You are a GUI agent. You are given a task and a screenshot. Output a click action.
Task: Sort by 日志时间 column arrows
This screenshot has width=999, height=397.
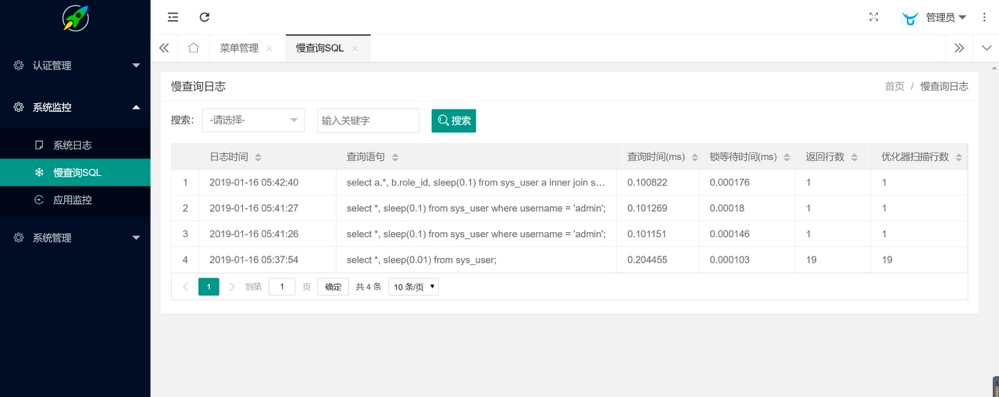(257, 157)
